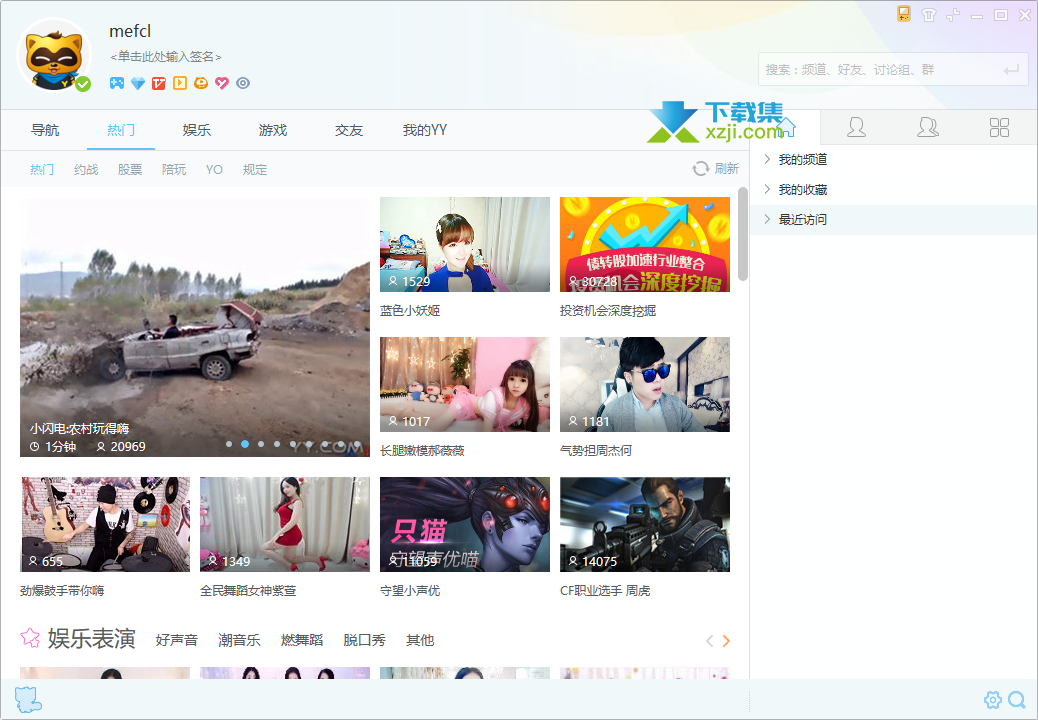Open the 气势担周杰何 stream thumbnail

coord(645,384)
